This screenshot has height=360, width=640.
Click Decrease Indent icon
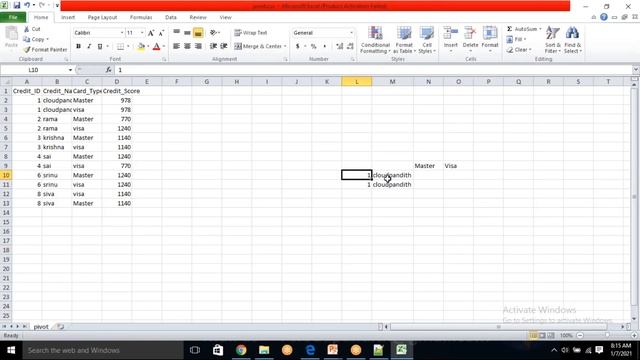(x=213, y=47)
